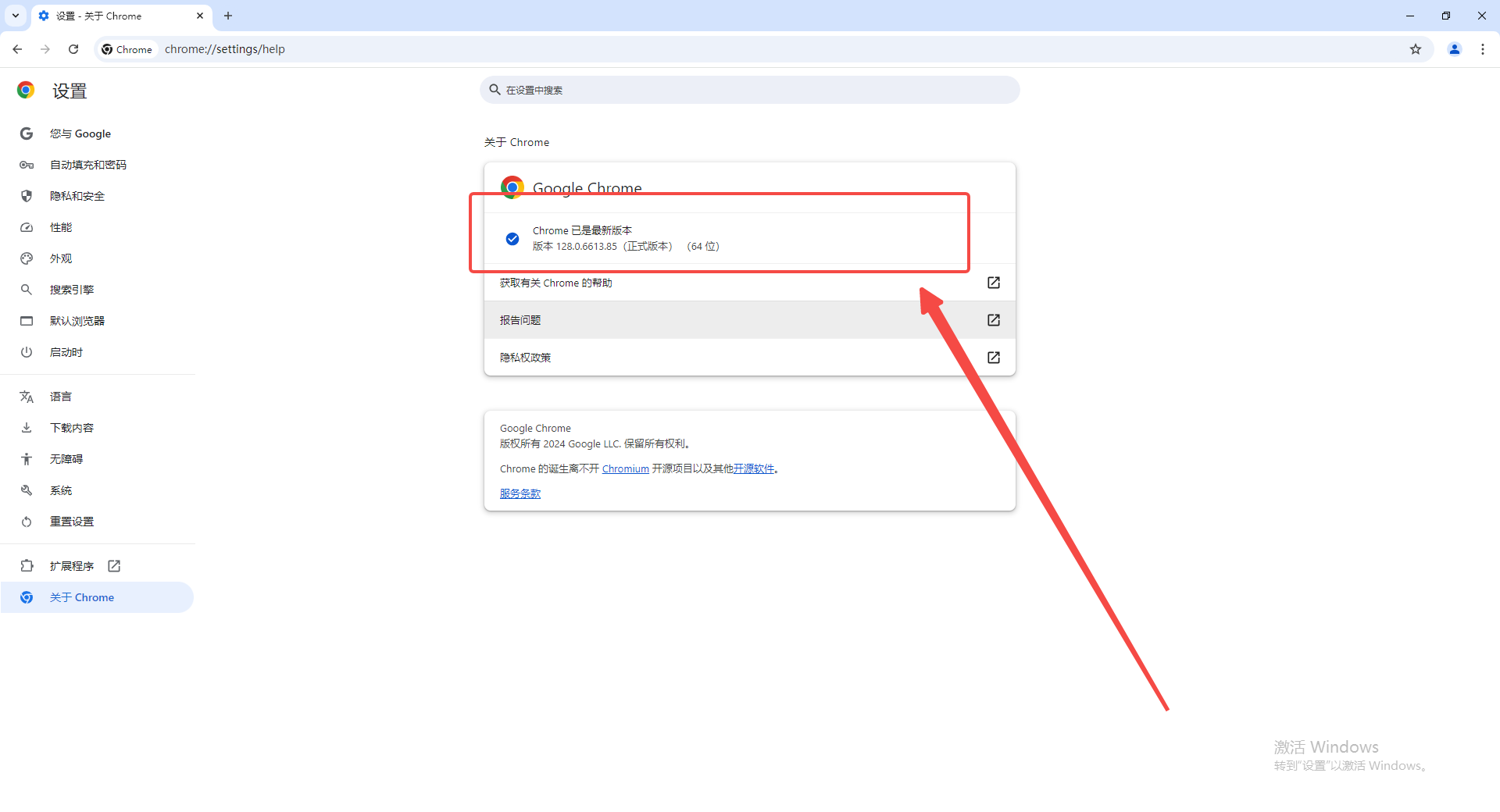1500x812 pixels.
Task: Click the window icon beside 默认浏览器
Action: click(x=27, y=321)
